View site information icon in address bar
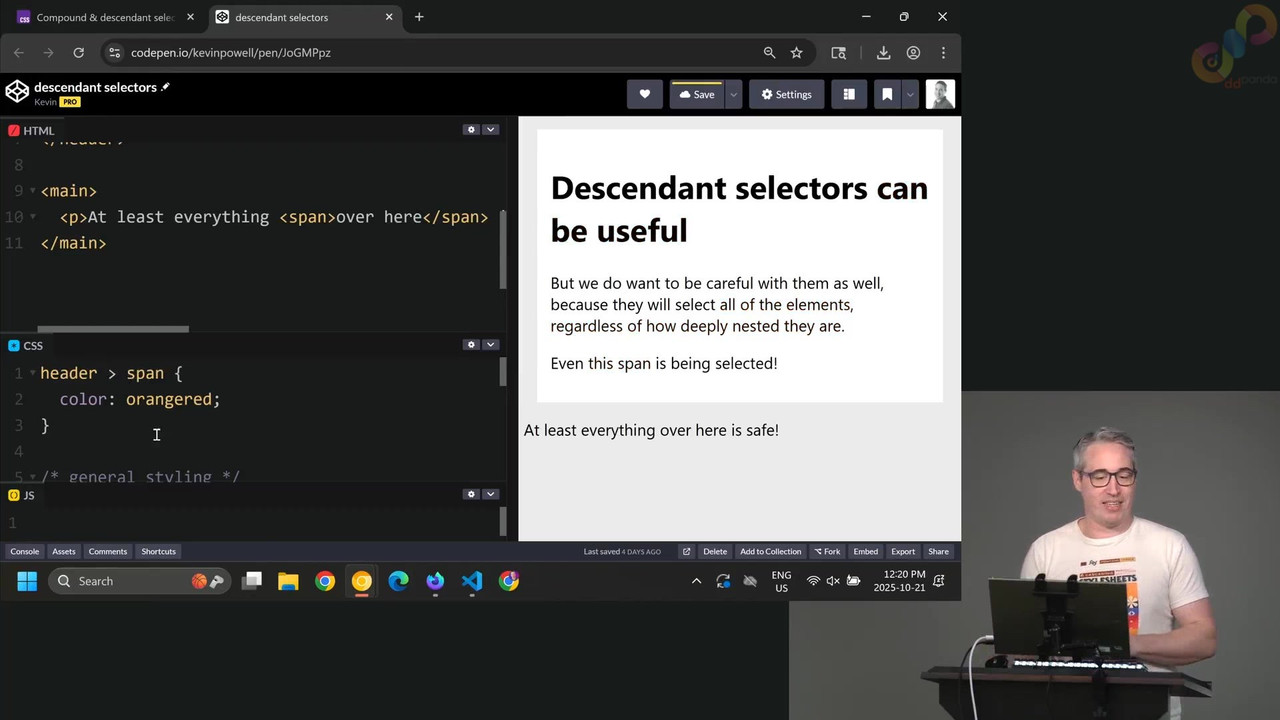1280x720 pixels. click(114, 52)
